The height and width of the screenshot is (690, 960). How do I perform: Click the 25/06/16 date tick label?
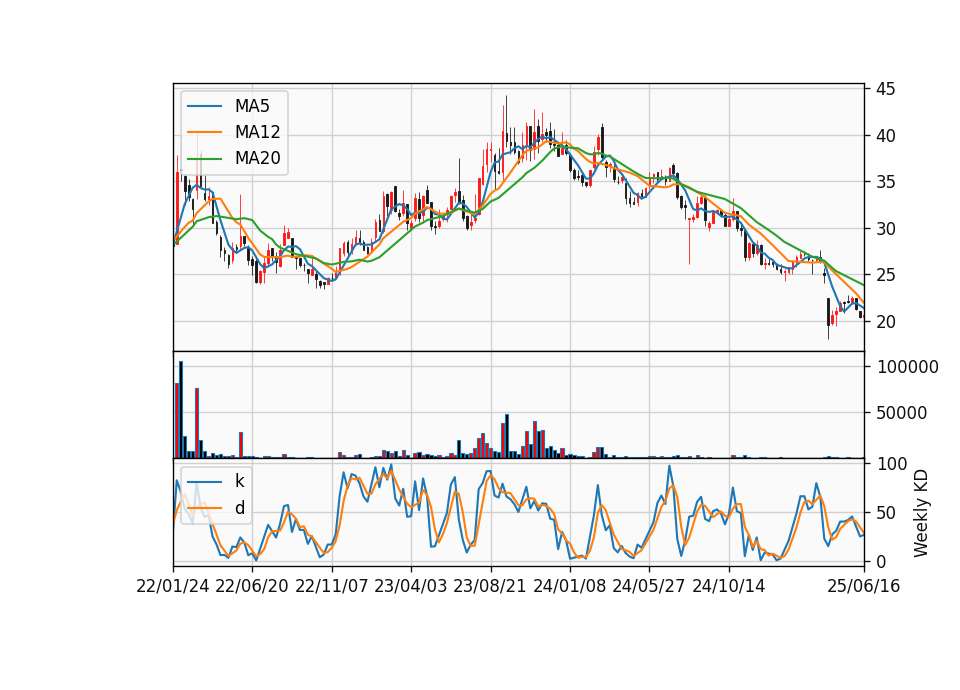coord(864,586)
